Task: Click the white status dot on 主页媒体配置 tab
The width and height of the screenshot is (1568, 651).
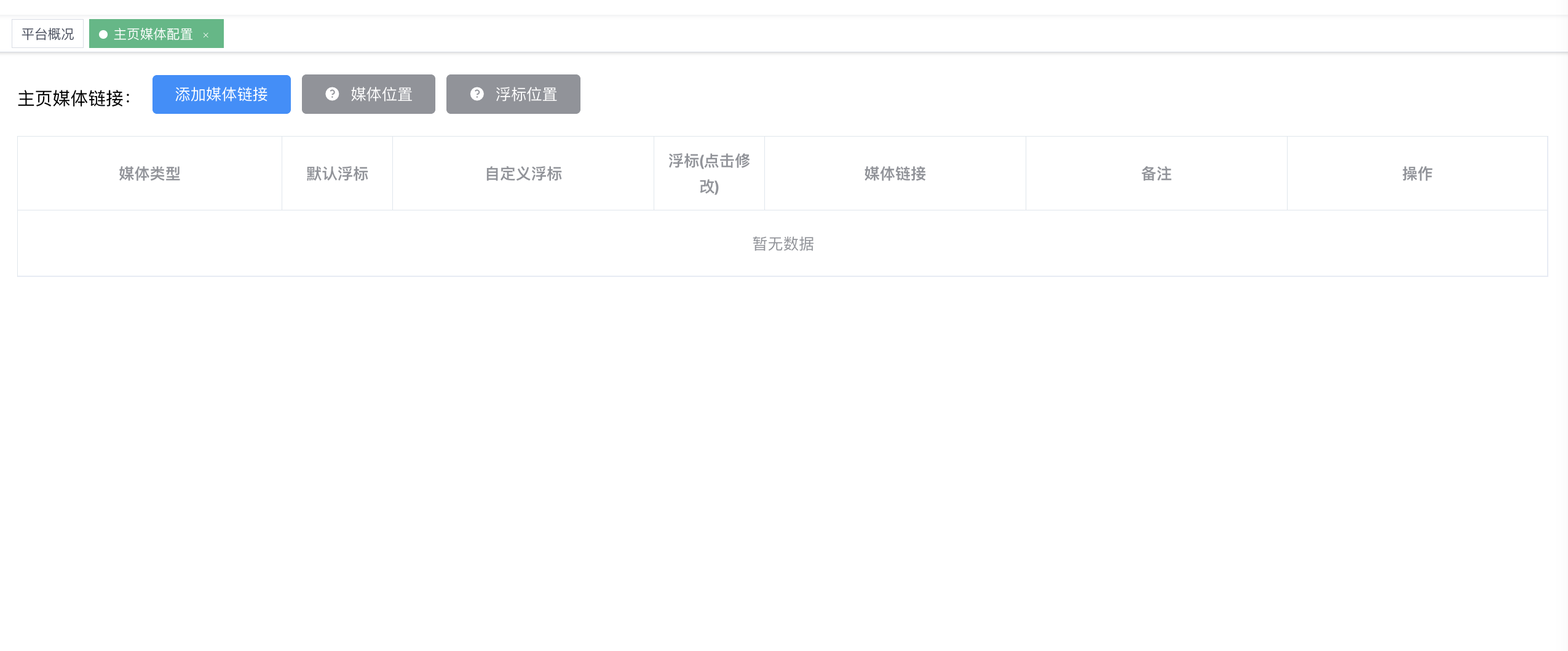Action: click(x=103, y=34)
